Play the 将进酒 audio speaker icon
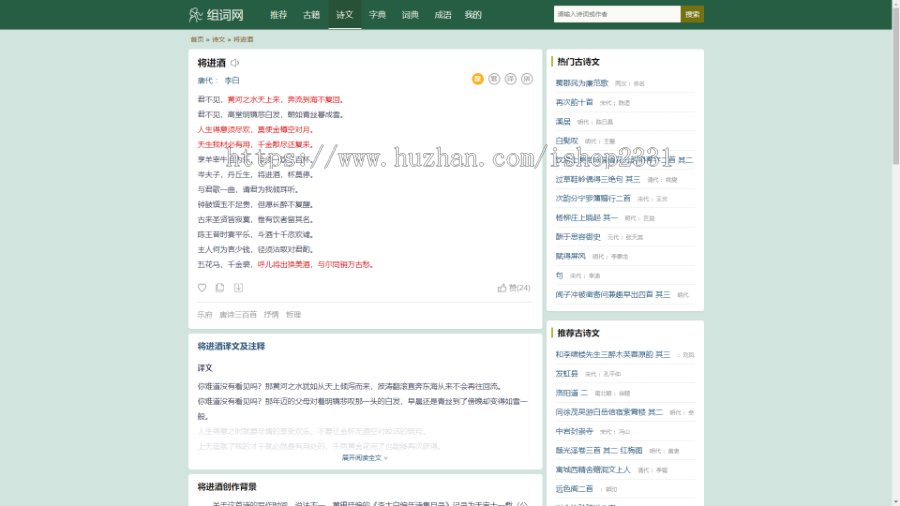Viewport: 900px width, 506px height. coord(235,63)
